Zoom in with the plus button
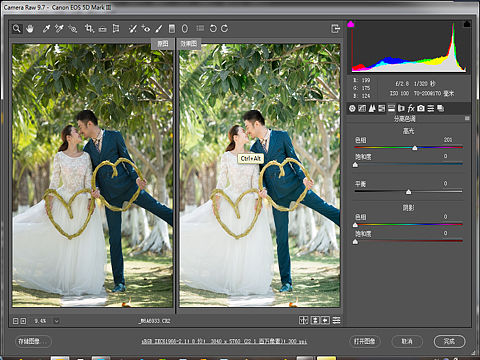Image resolution: width=480 pixels, height=360 pixels. coord(23,321)
